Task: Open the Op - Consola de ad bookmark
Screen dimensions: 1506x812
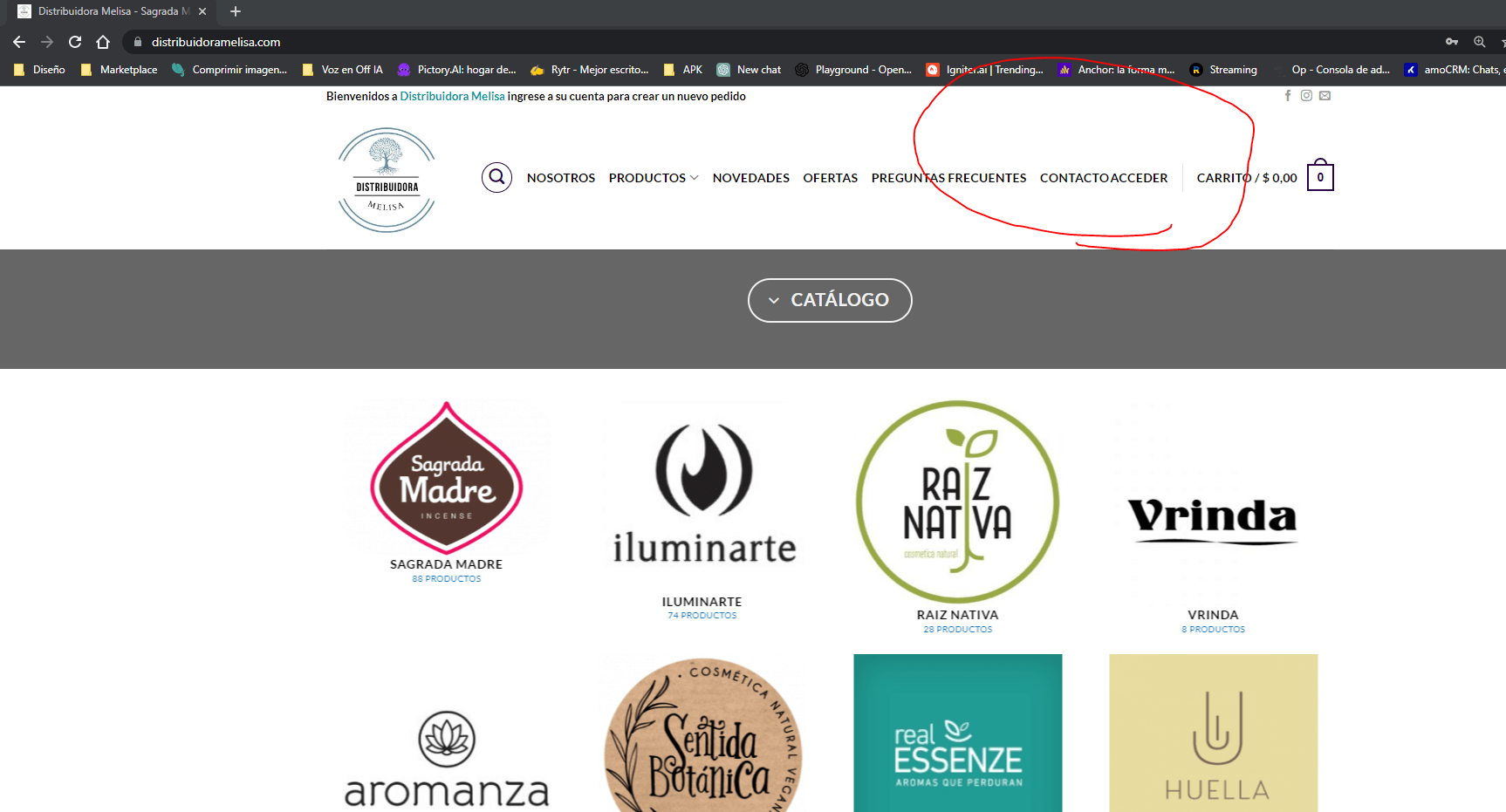Action: (1331, 70)
